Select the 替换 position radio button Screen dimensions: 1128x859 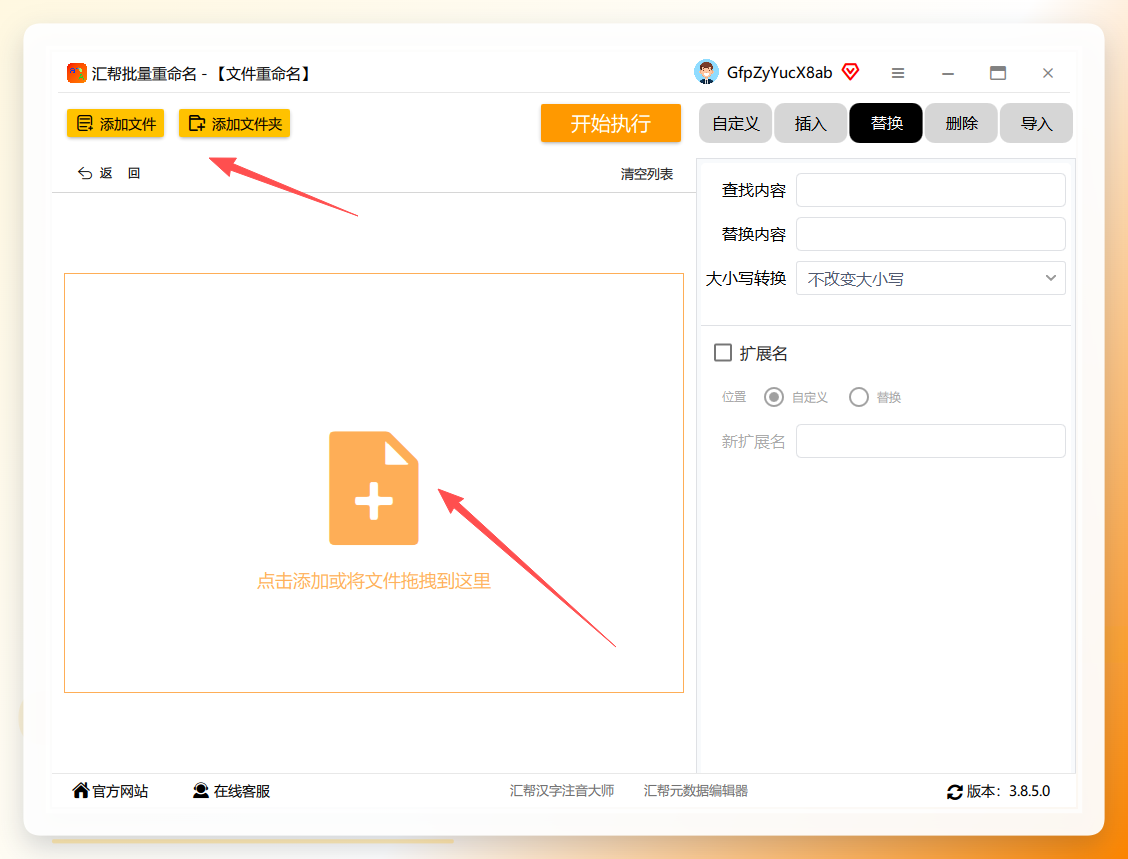click(859, 397)
